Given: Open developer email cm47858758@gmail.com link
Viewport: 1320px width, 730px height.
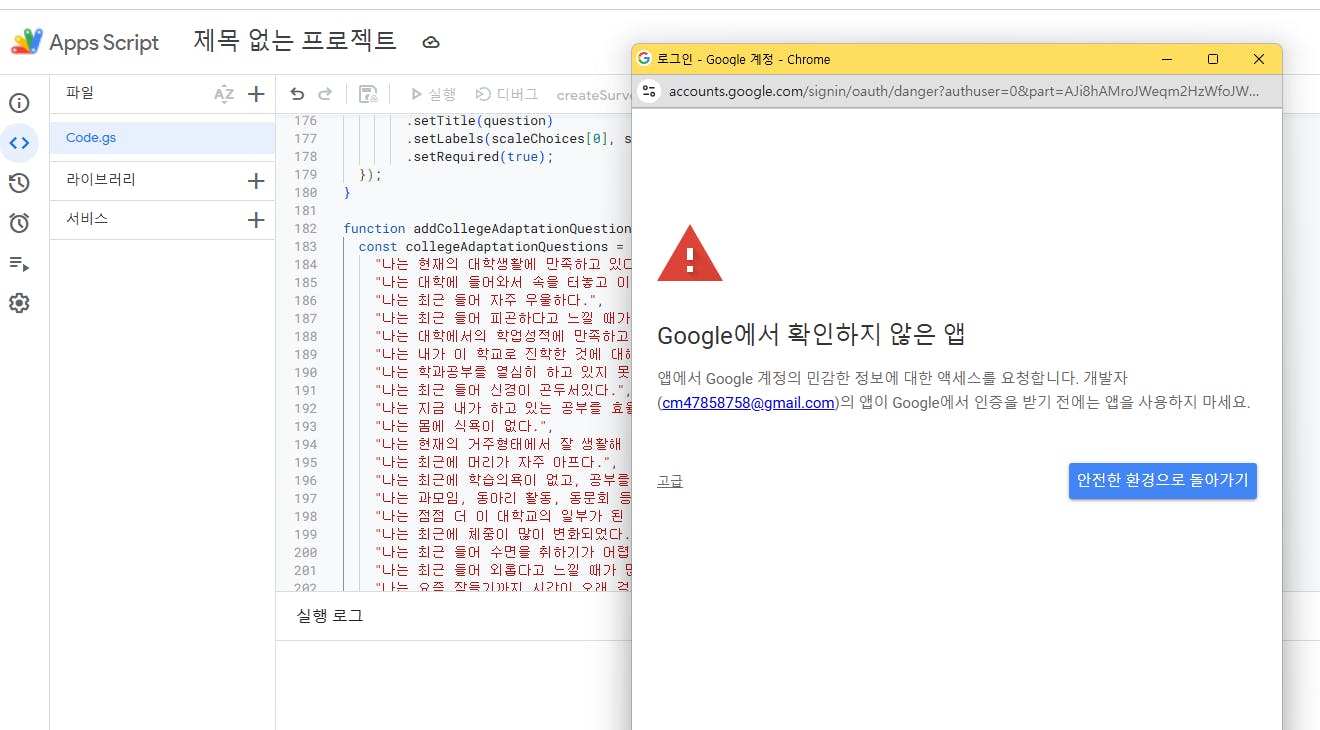Looking at the screenshot, I should pos(748,403).
